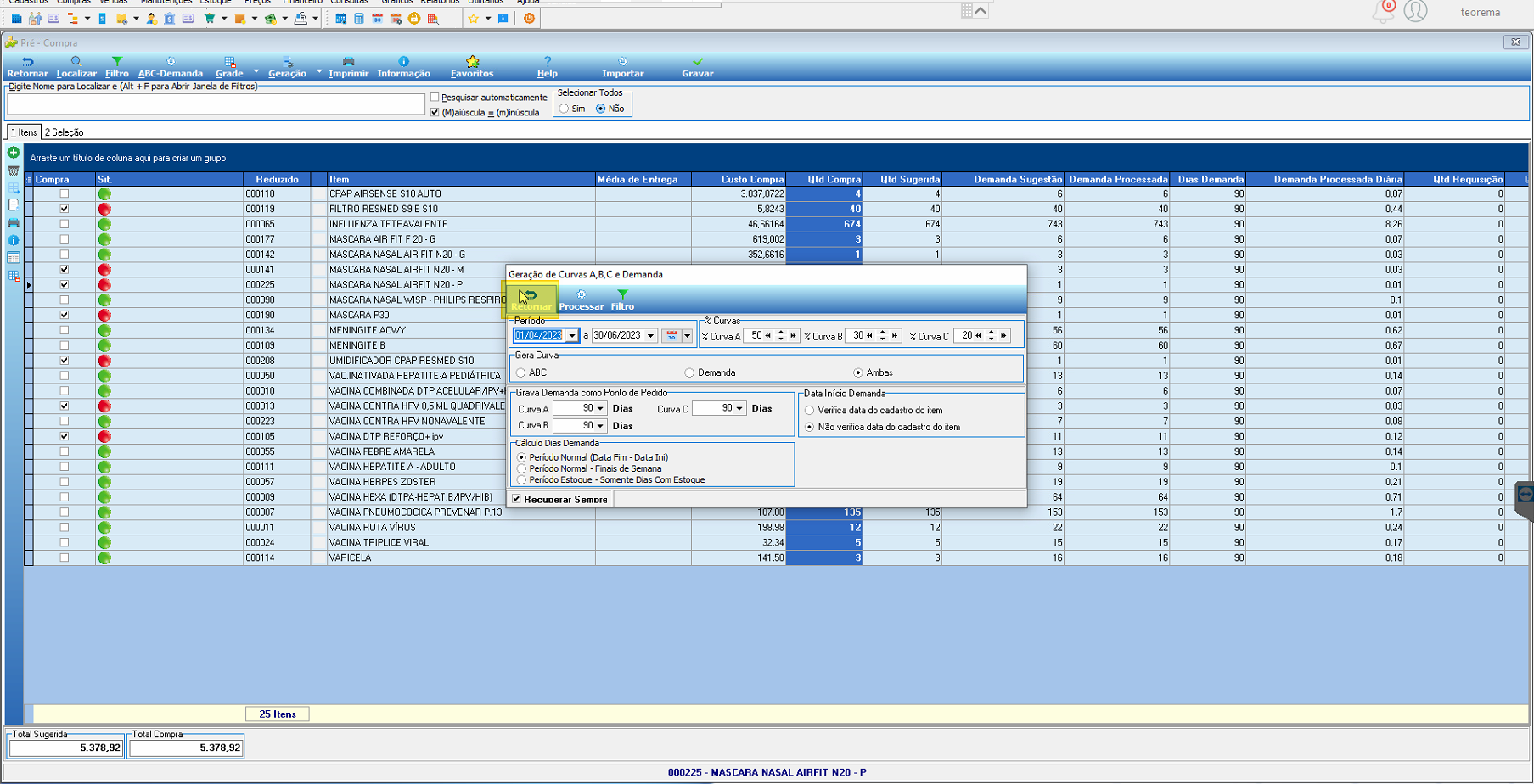Click the item search text field
The height and width of the screenshot is (784, 1534).
pos(216,104)
